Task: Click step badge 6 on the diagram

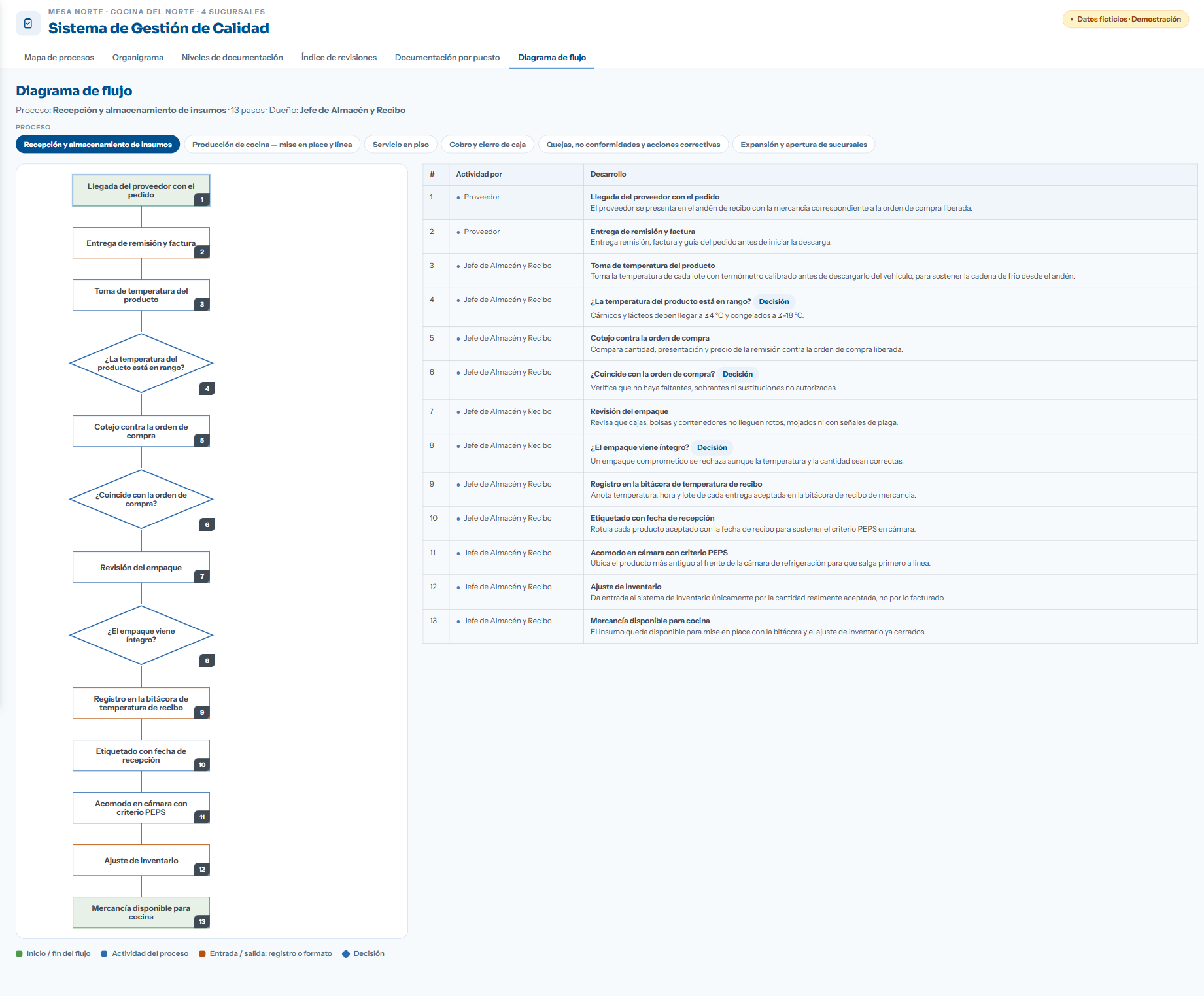Action: pyautogui.click(x=207, y=524)
